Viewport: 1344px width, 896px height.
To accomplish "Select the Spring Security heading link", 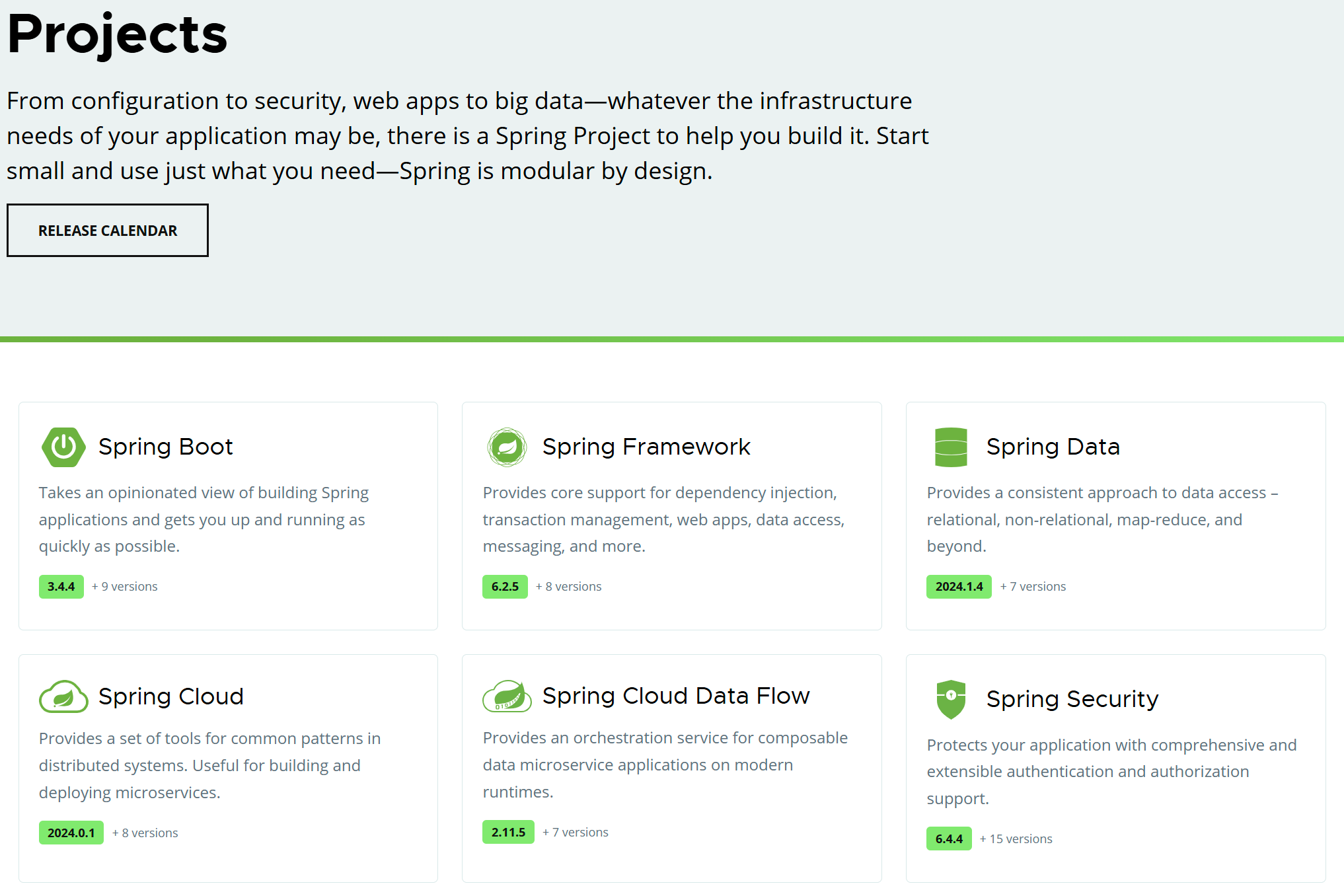I will pyautogui.click(x=1072, y=699).
